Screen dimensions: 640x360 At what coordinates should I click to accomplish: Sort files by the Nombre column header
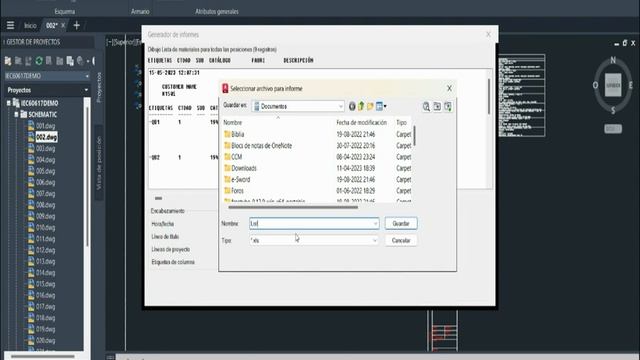[233, 122]
